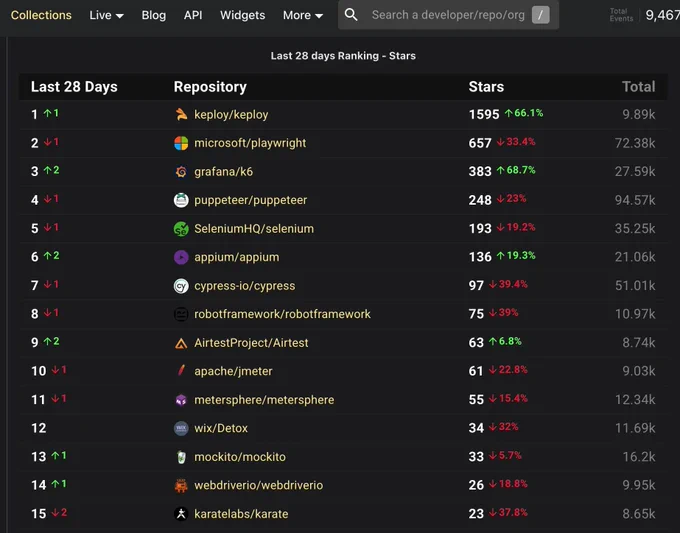The width and height of the screenshot is (680, 533).
Task: Click the magnifier search icon
Action: tap(351, 15)
